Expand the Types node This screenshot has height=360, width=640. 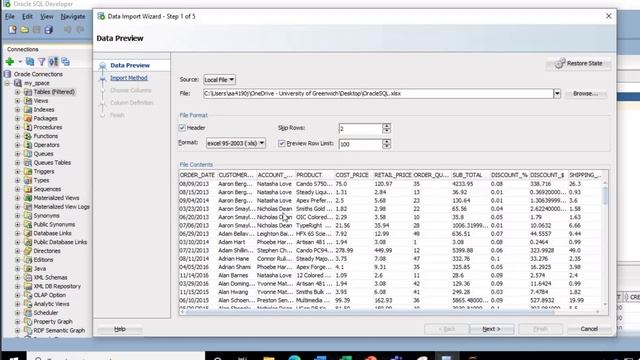[x=18, y=180]
